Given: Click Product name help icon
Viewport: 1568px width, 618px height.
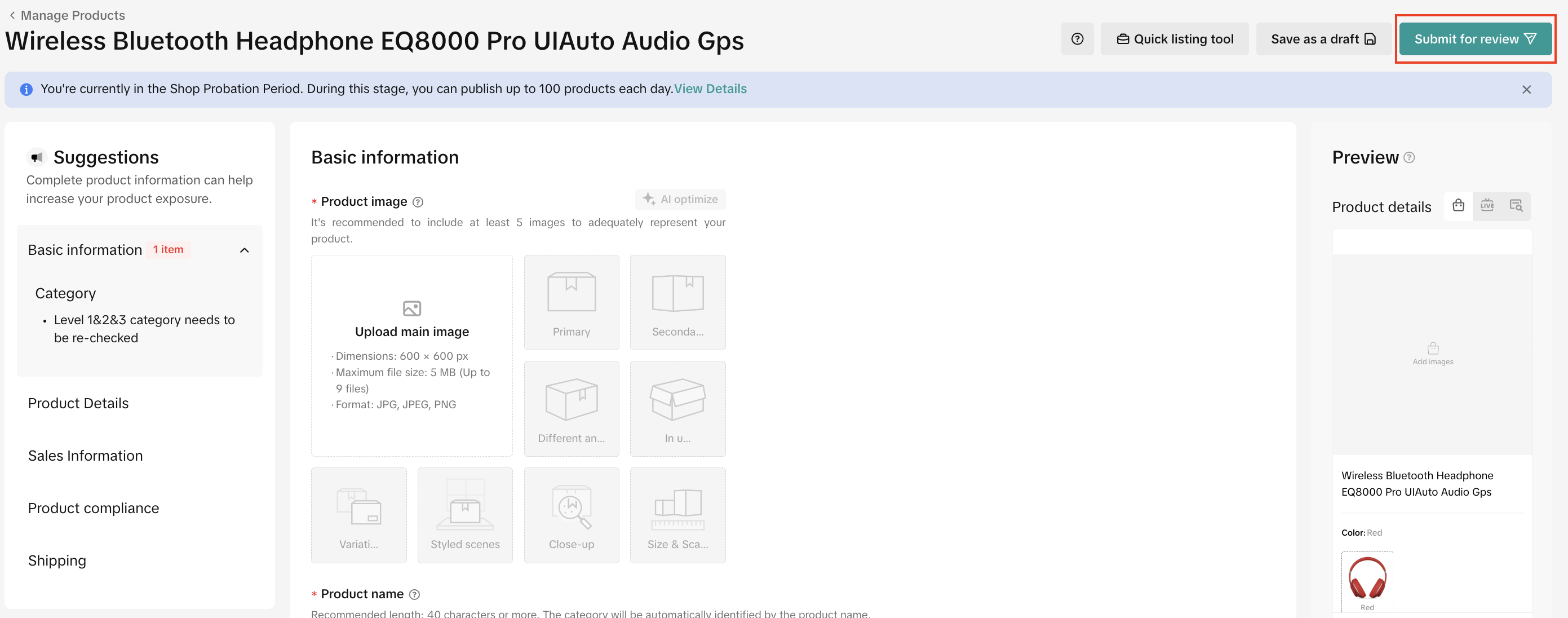Looking at the screenshot, I should pos(414,594).
